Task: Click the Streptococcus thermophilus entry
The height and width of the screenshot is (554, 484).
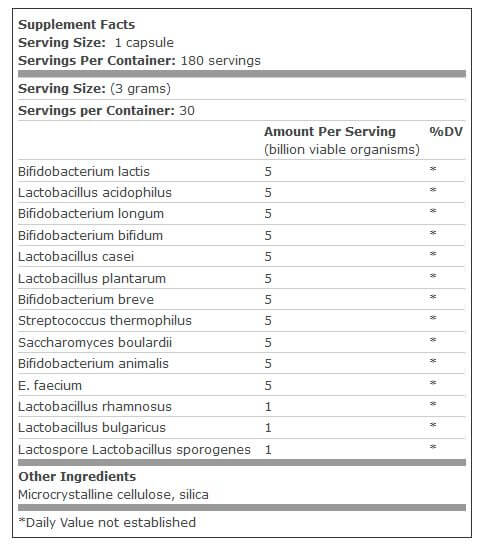Action: tap(105, 321)
